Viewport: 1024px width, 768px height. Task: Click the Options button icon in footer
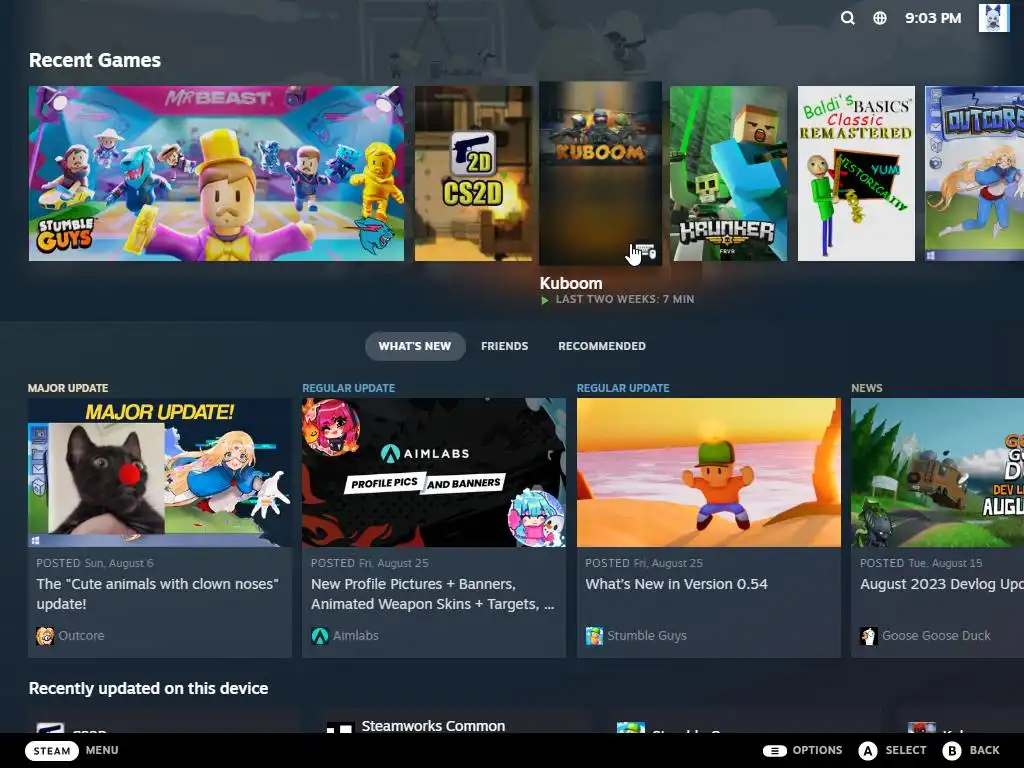click(x=774, y=750)
